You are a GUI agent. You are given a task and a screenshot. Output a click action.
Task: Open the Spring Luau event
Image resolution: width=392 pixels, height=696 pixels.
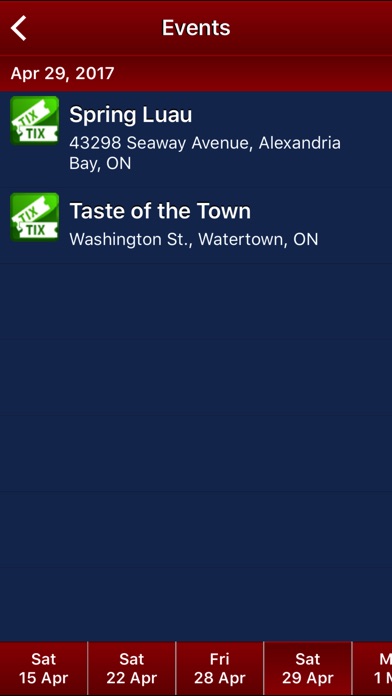pyautogui.click(x=196, y=138)
